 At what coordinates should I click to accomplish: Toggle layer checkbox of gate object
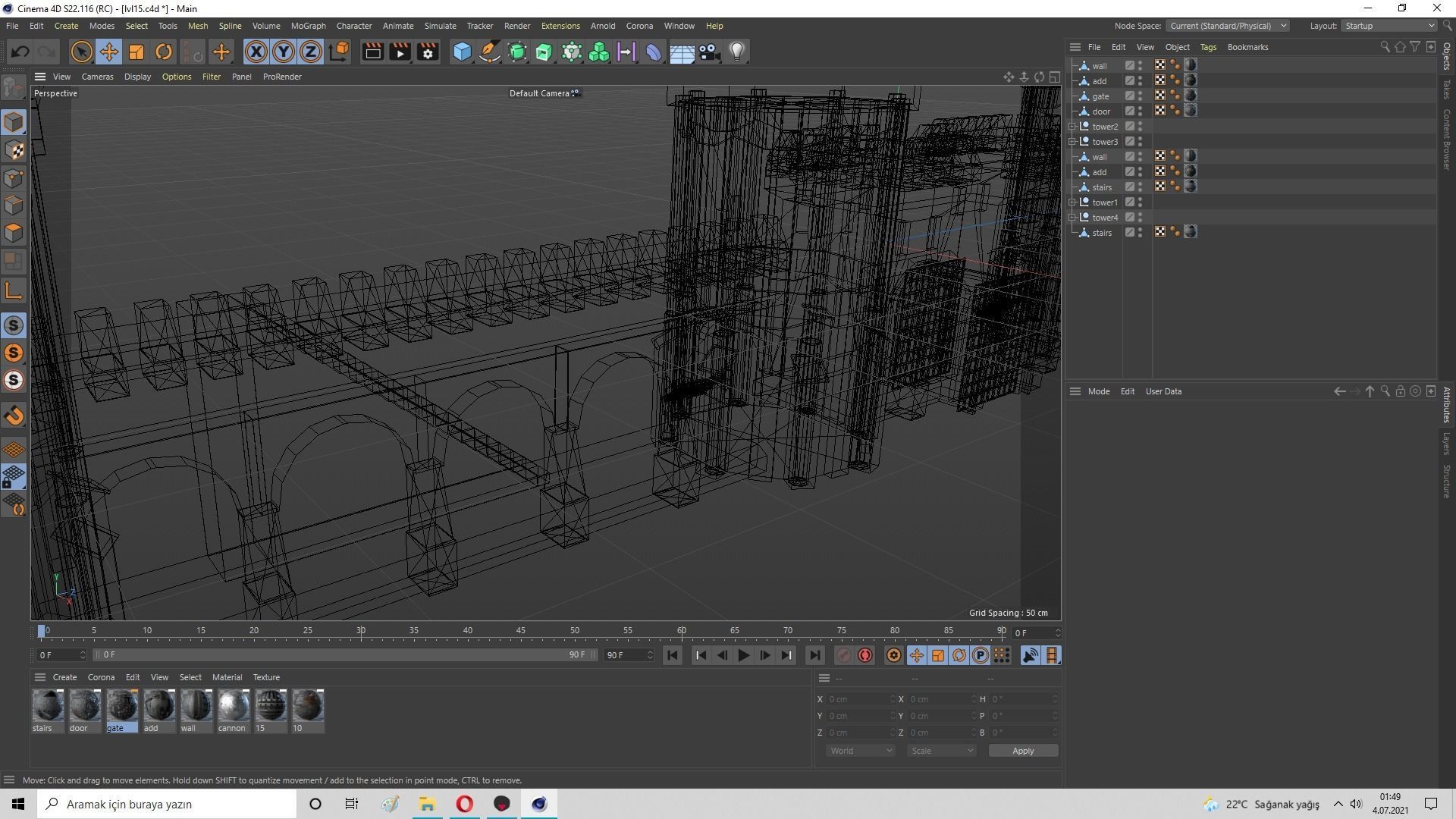pyautogui.click(x=1130, y=96)
